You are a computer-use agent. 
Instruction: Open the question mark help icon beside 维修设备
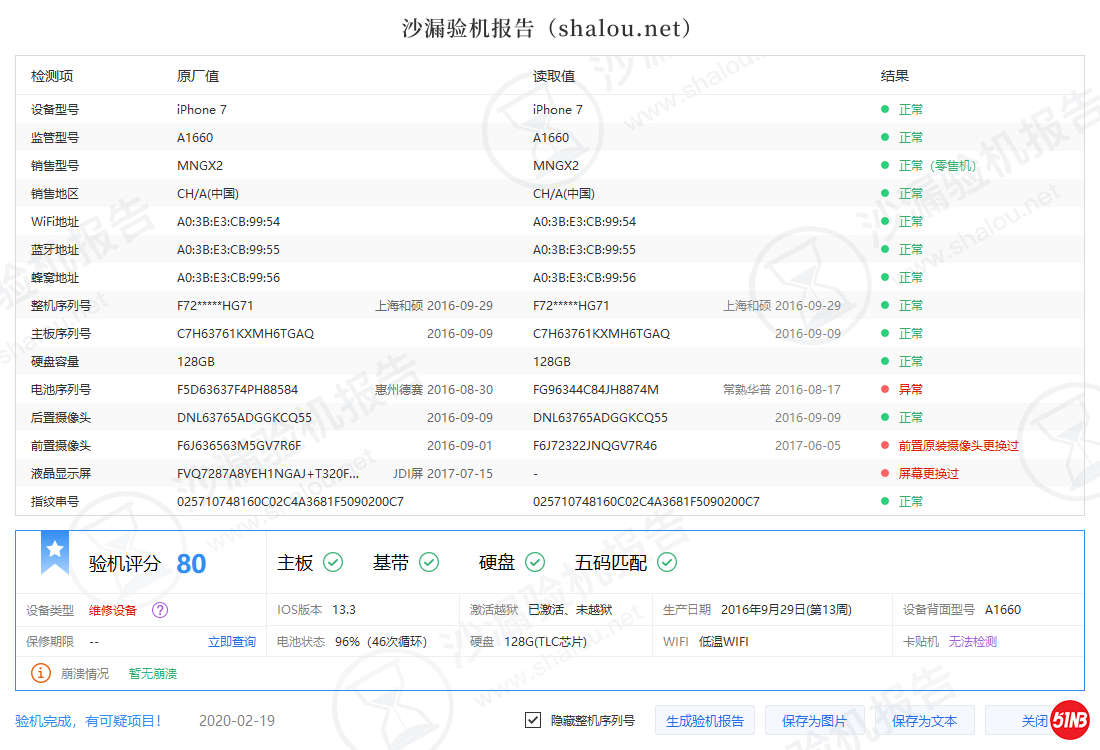[x=162, y=611]
